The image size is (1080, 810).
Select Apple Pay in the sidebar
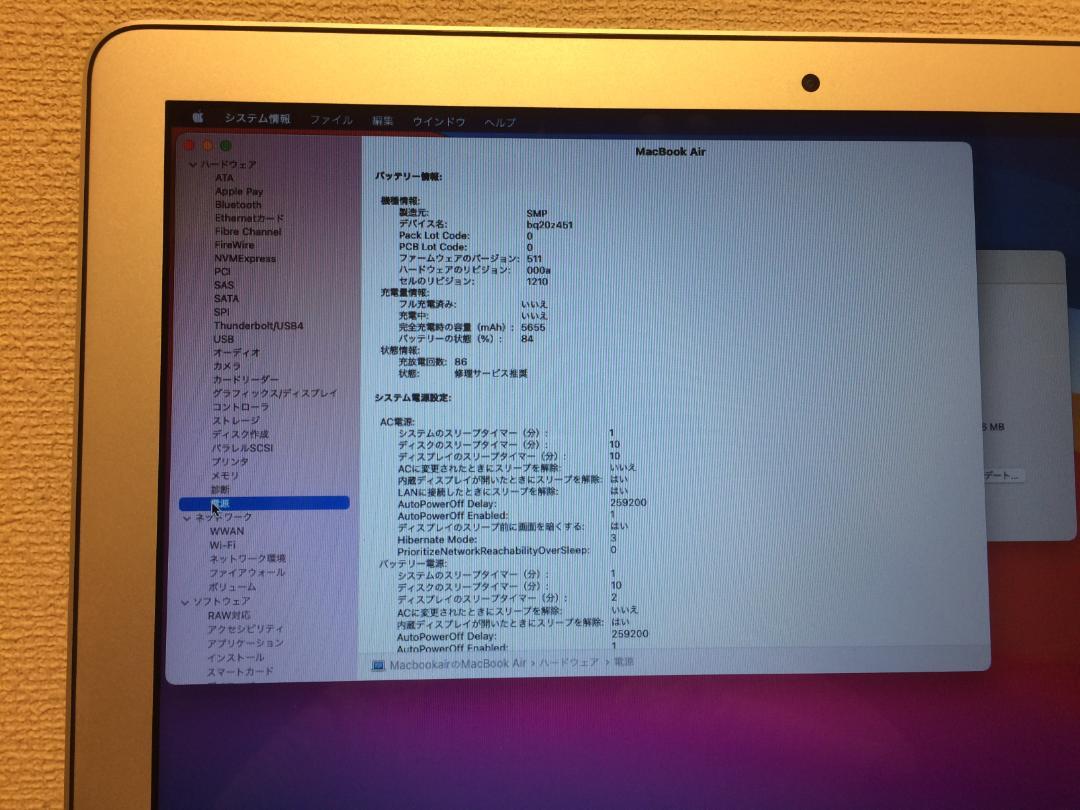pos(238,191)
